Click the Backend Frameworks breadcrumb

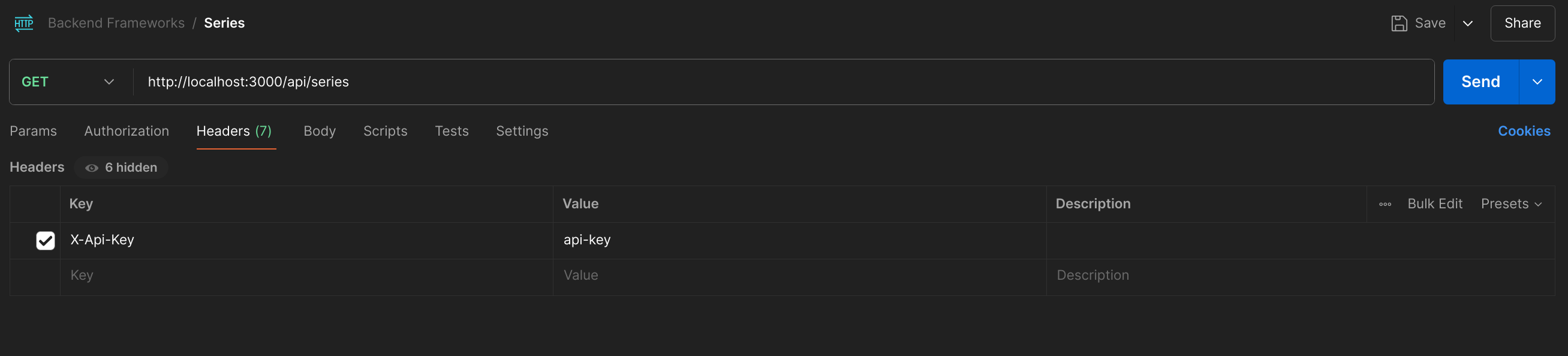coord(116,23)
